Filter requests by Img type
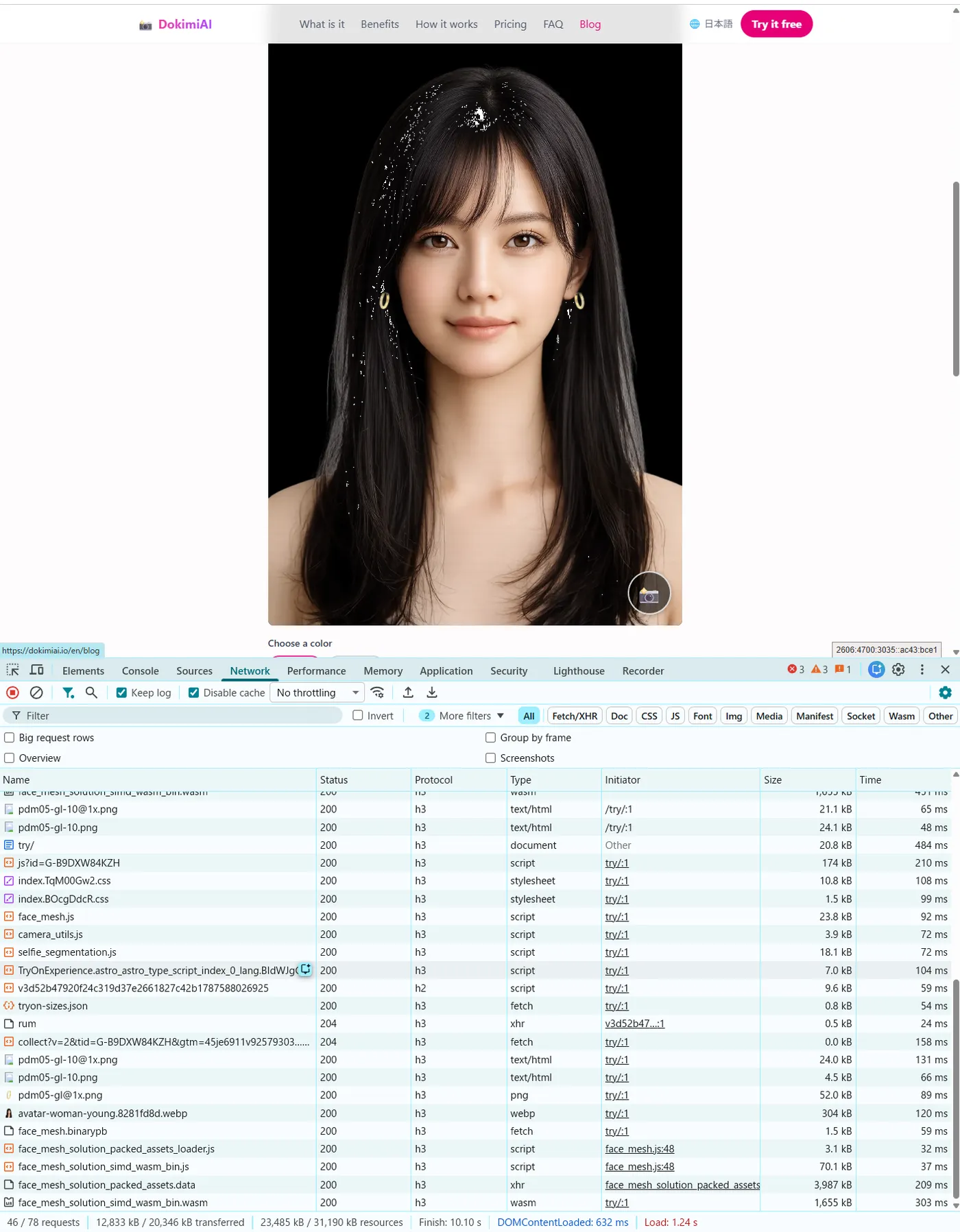The width and height of the screenshot is (960, 1232). [x=734, y=716]
